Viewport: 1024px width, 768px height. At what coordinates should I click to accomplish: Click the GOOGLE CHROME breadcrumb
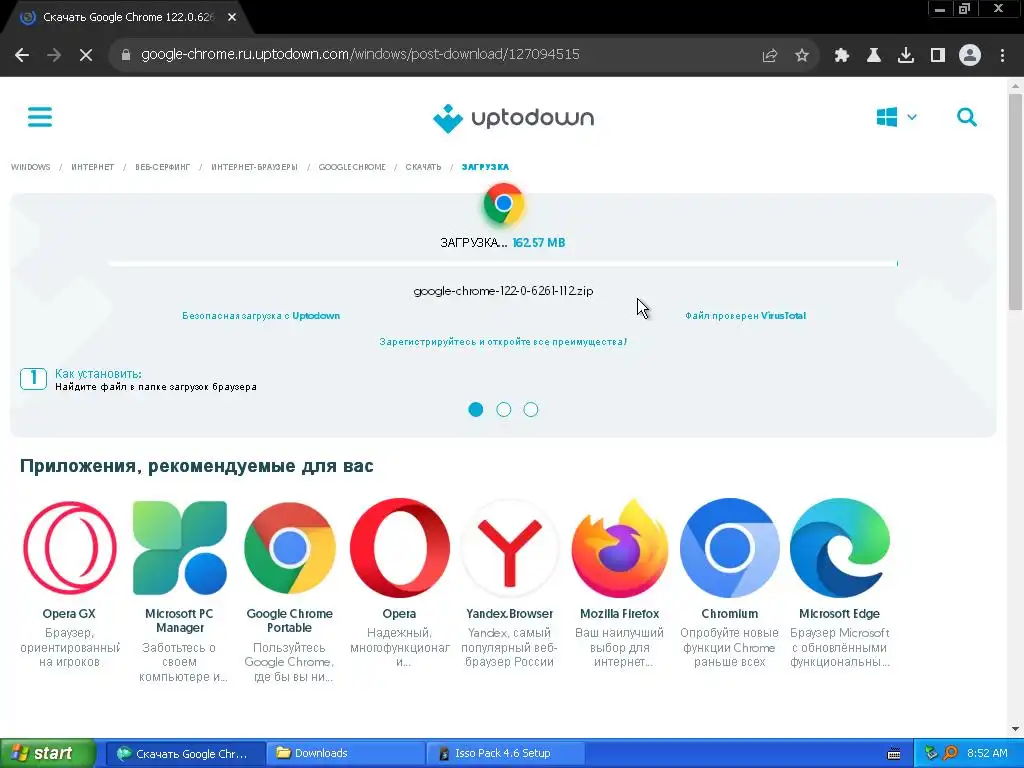352,167
